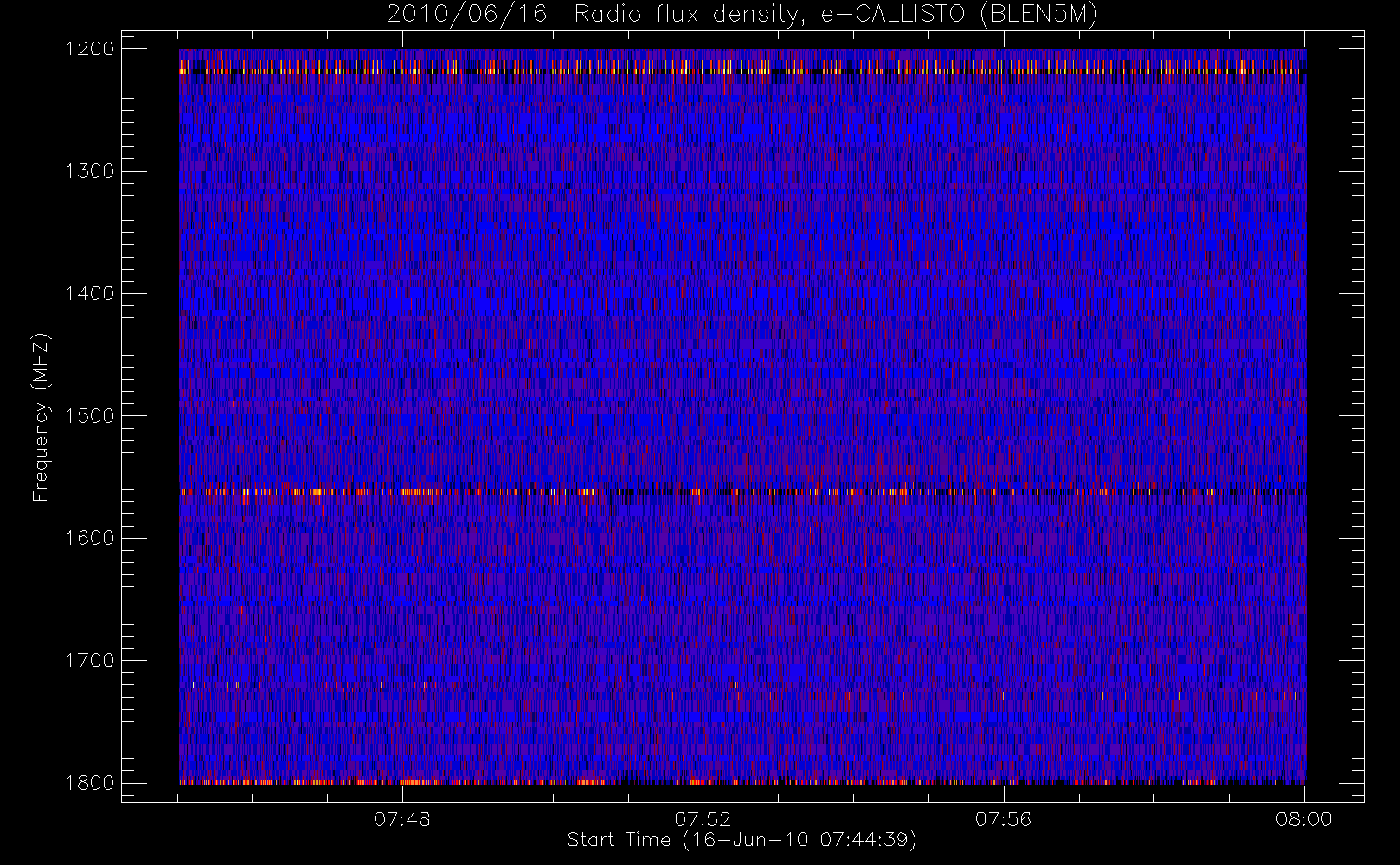
Task: Click the bright band at 1800 MHz
Action: coord(742,782)
